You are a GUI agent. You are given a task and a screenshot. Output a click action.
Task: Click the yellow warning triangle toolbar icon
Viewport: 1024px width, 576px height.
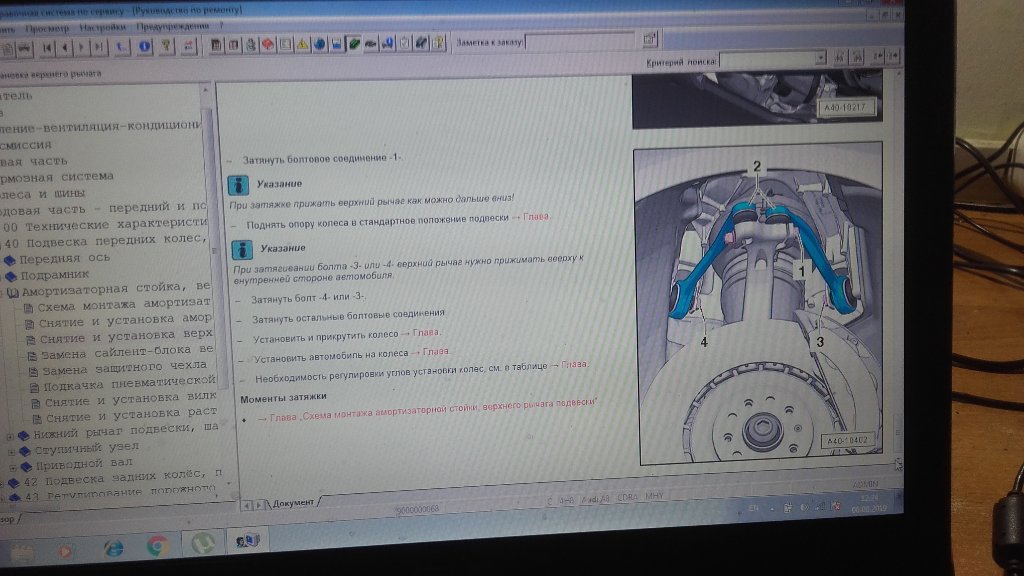pyautogui.click(x=300, y=44)
